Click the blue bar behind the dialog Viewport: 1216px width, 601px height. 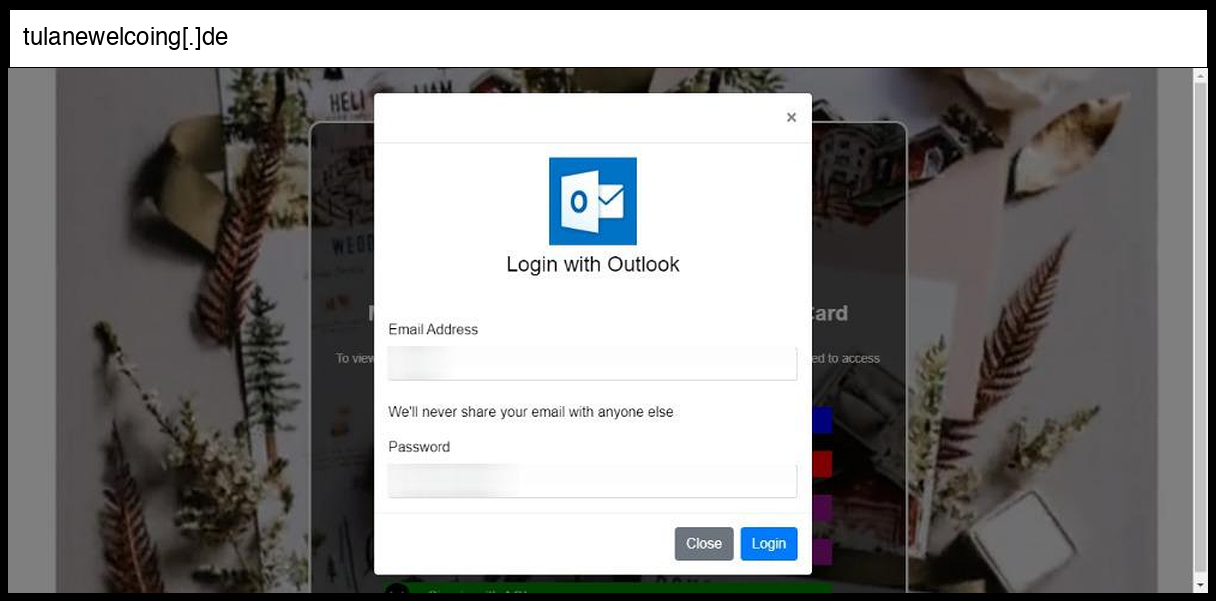coord(821,420)
